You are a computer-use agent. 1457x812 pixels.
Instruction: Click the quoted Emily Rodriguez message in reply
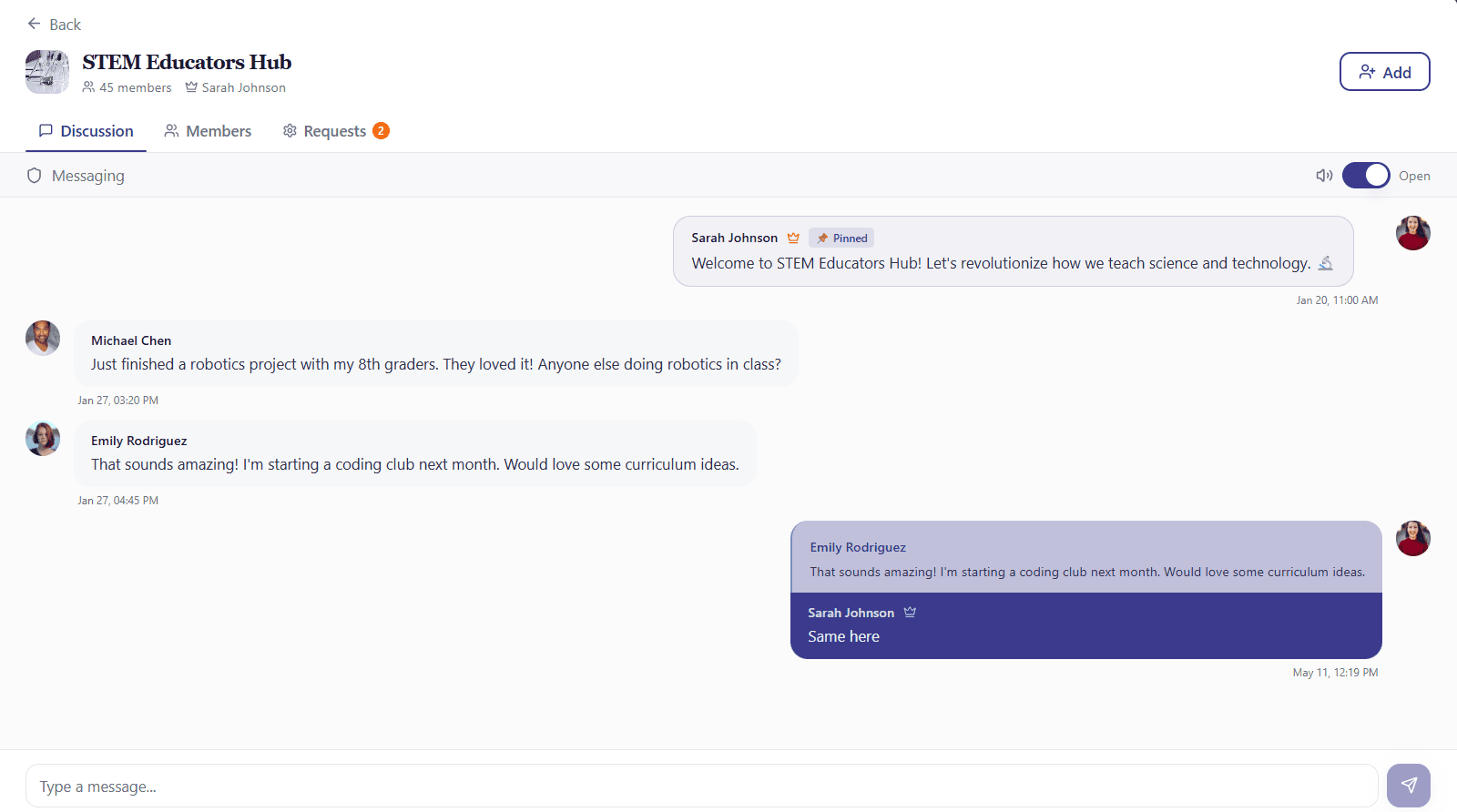click(x=1086, y=558)
